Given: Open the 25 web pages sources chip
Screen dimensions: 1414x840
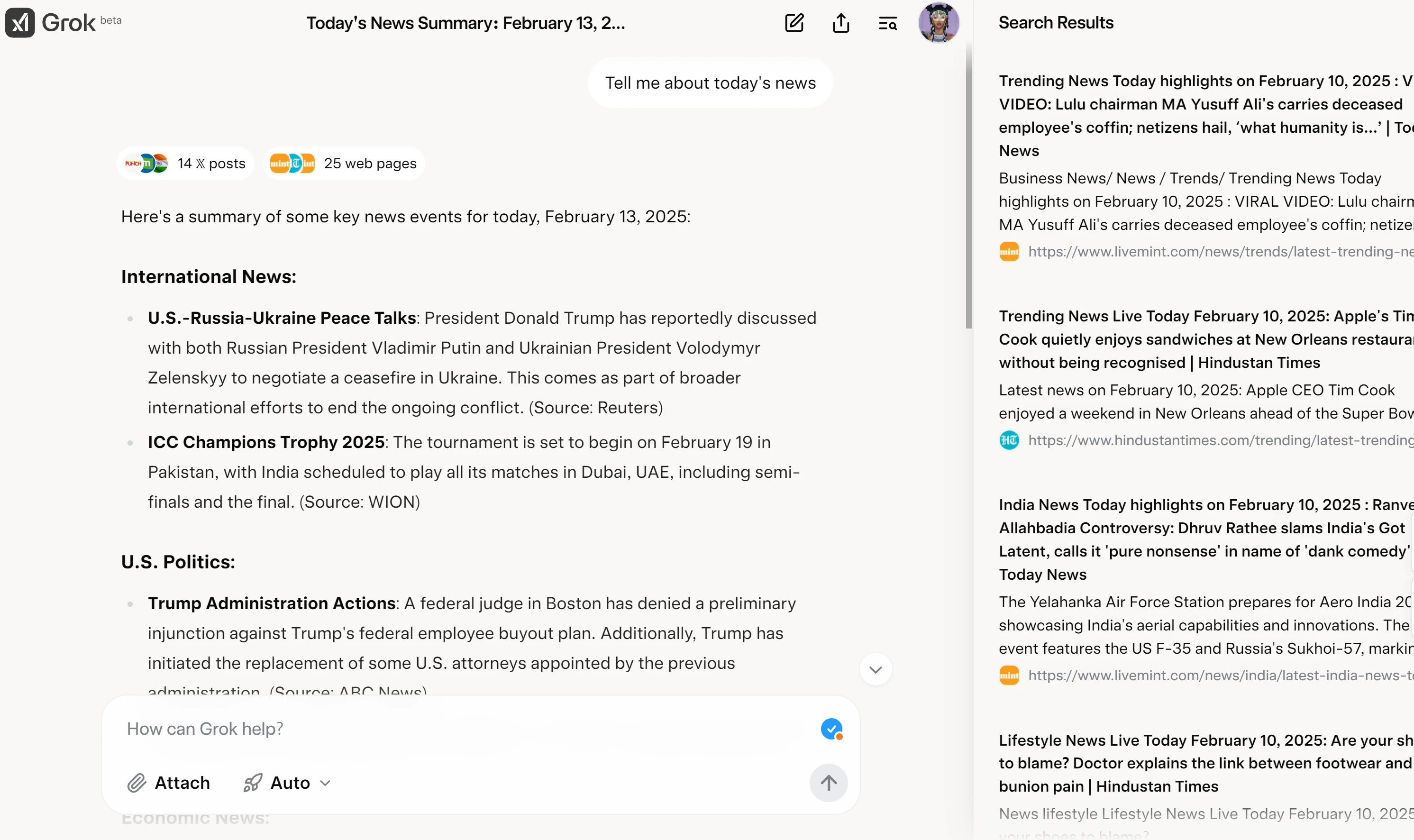Looking at the screenshot, I should 344,164.
